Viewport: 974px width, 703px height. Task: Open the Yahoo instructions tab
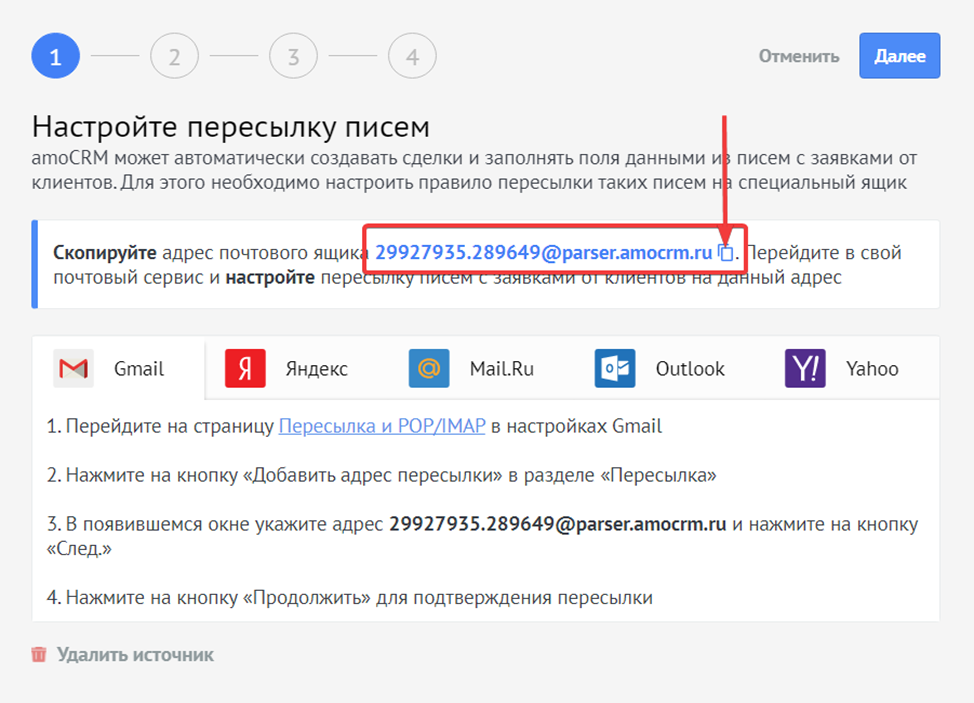coord(872,369)
